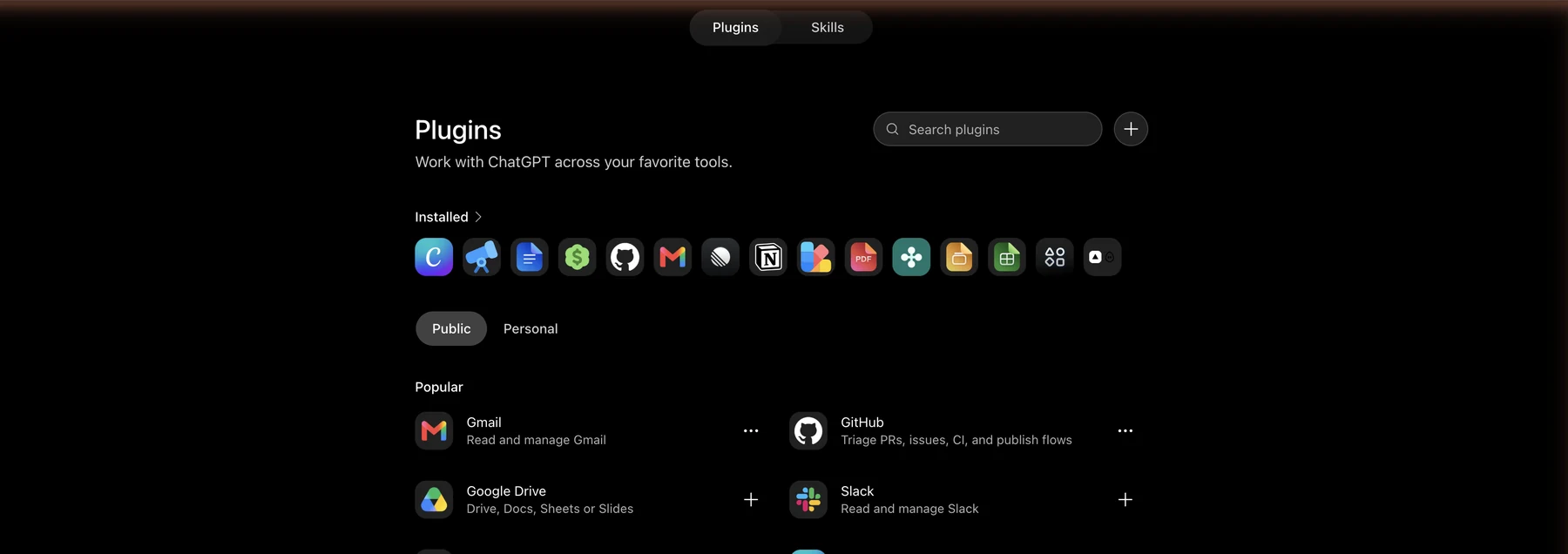
Task: Add the Slack plugin with its plus
Action: point(1125,499)
